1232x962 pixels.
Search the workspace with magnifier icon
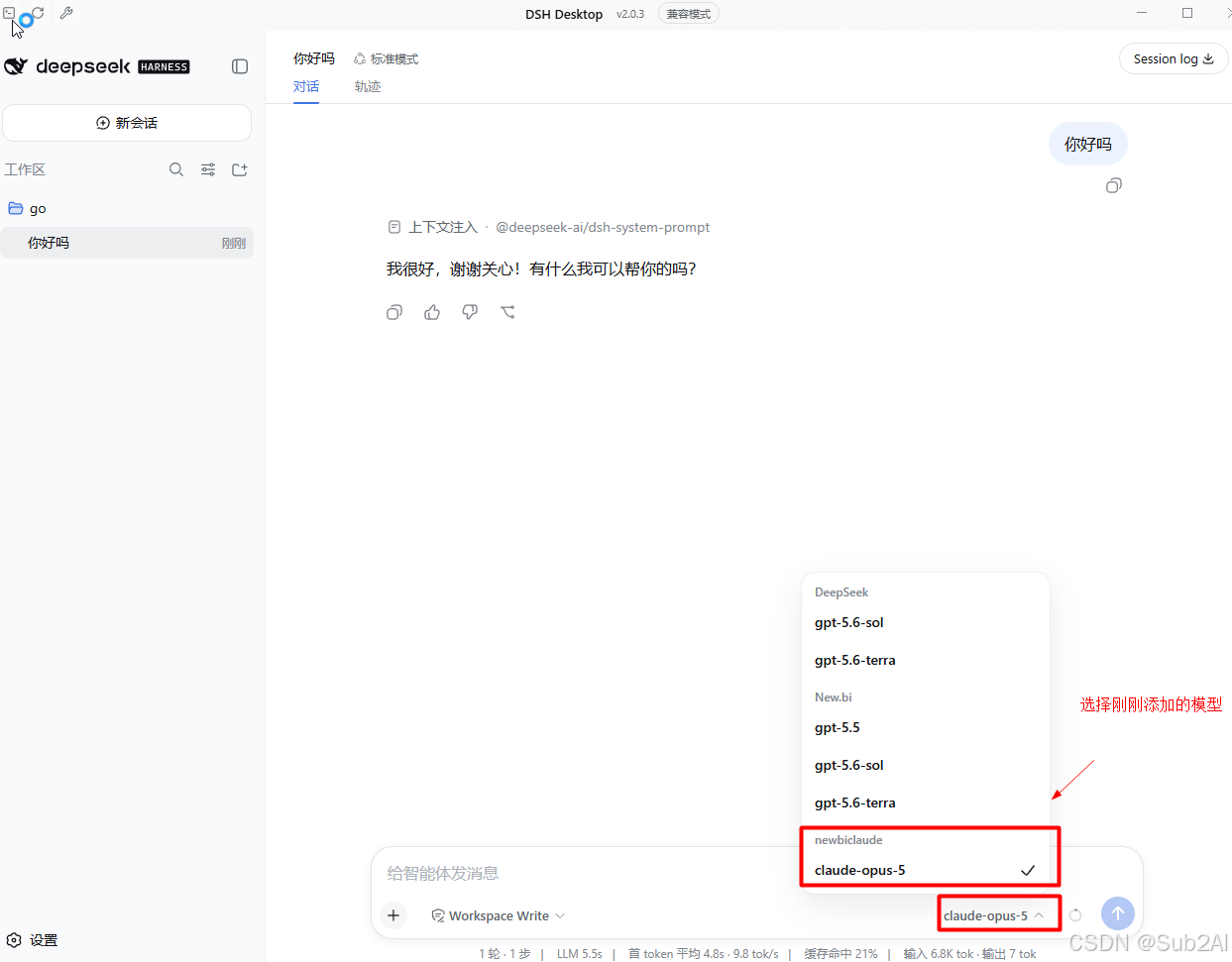pyautogui.click(x=176, y=169)
